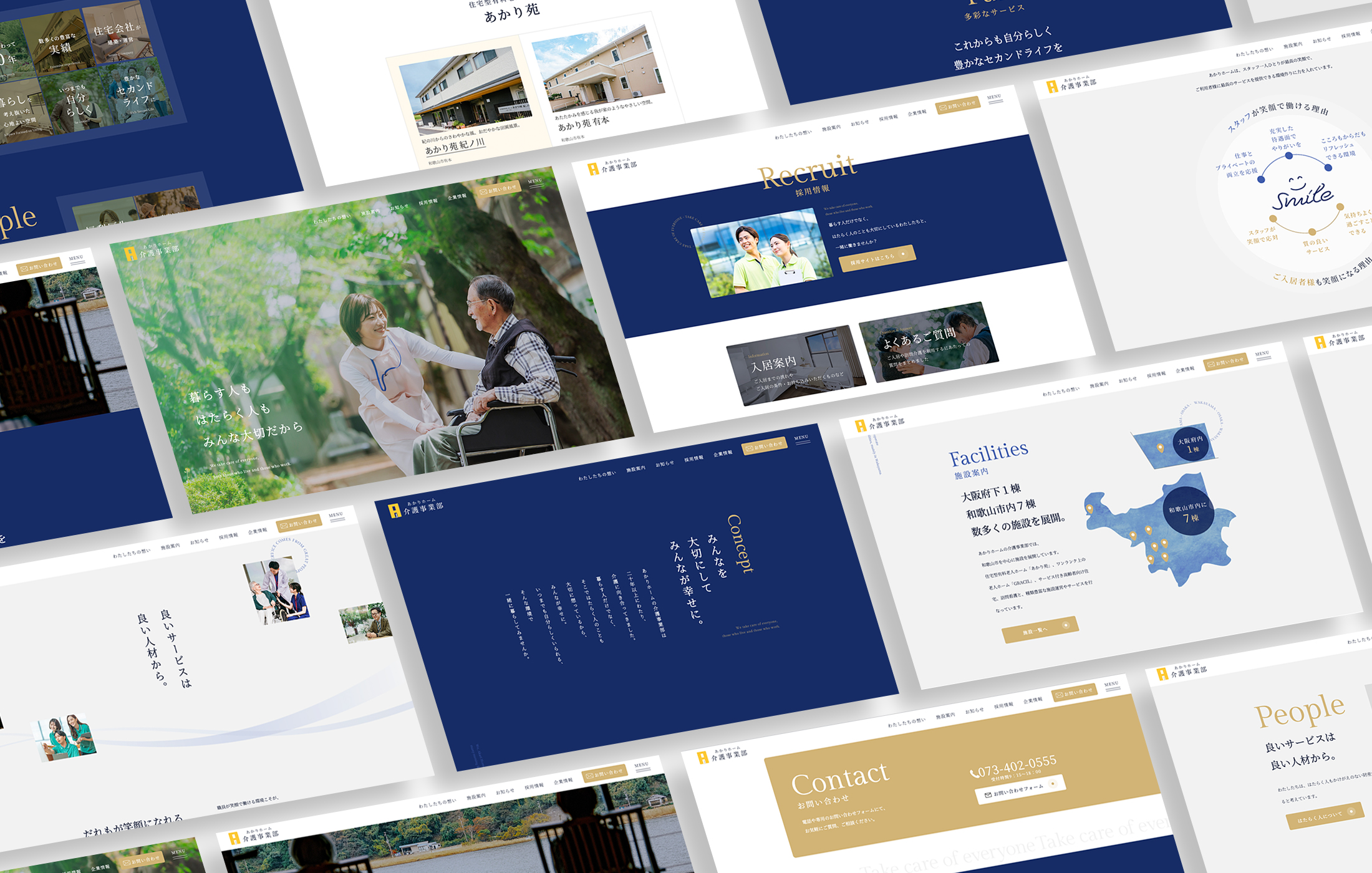1372x873 pixels.
Task: Open 入居案内 information card
Action: (x=795, y=366)
